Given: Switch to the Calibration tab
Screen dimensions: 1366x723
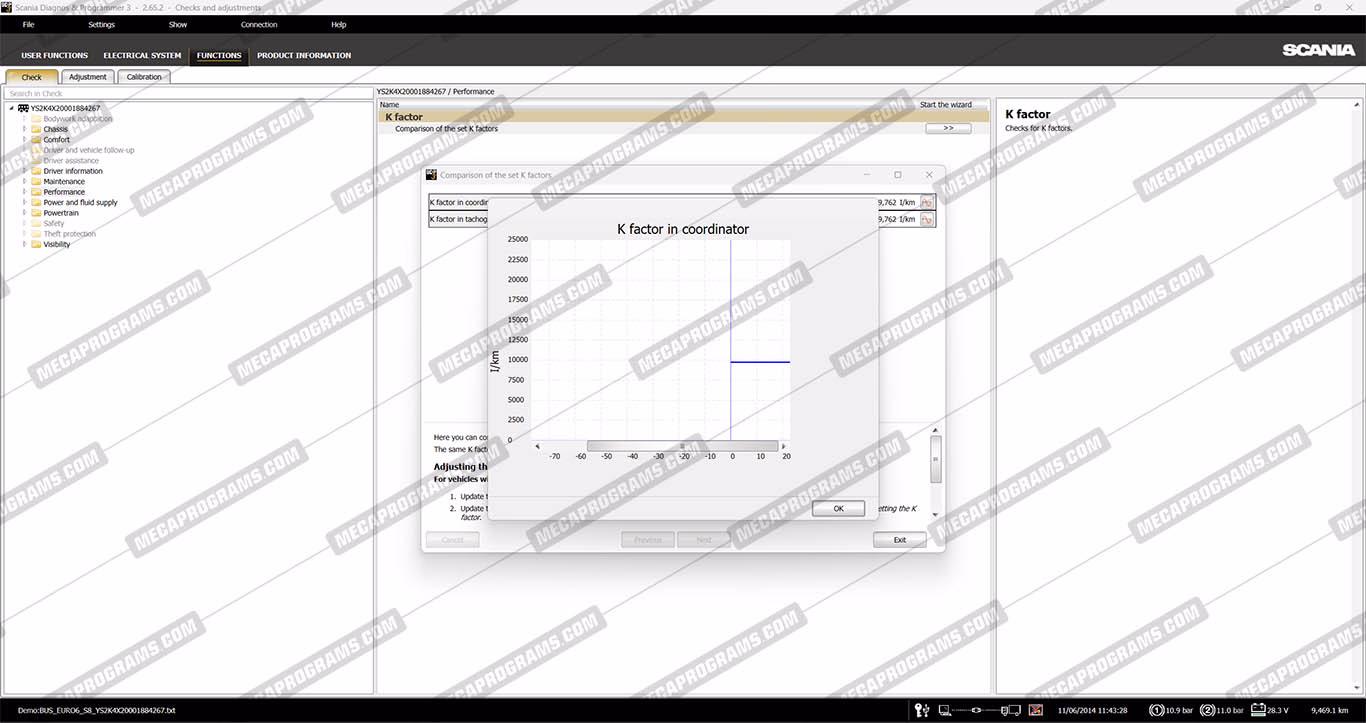Looking at the screenshot, I should [x=144, y=77].
